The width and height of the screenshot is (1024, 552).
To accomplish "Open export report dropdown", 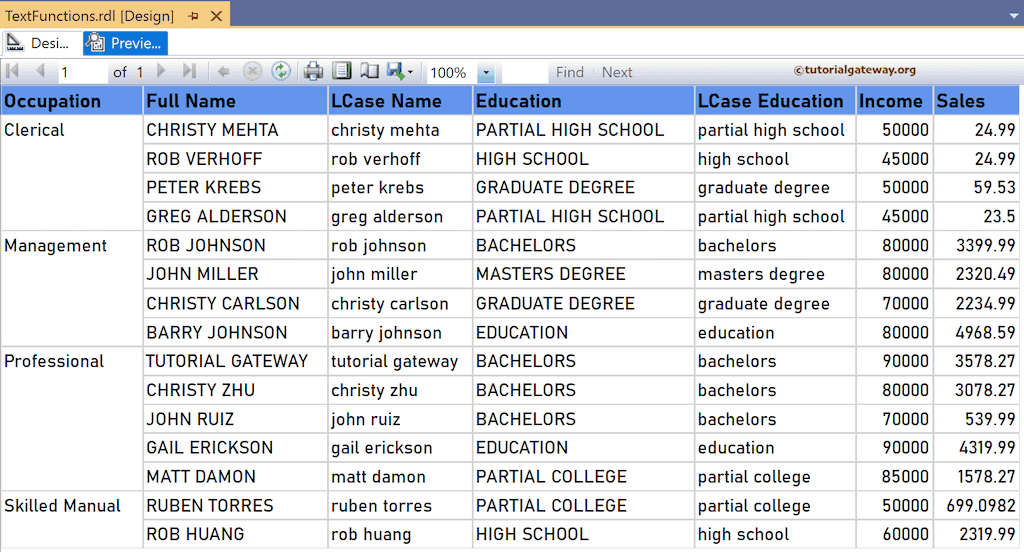I will [400, 71].
